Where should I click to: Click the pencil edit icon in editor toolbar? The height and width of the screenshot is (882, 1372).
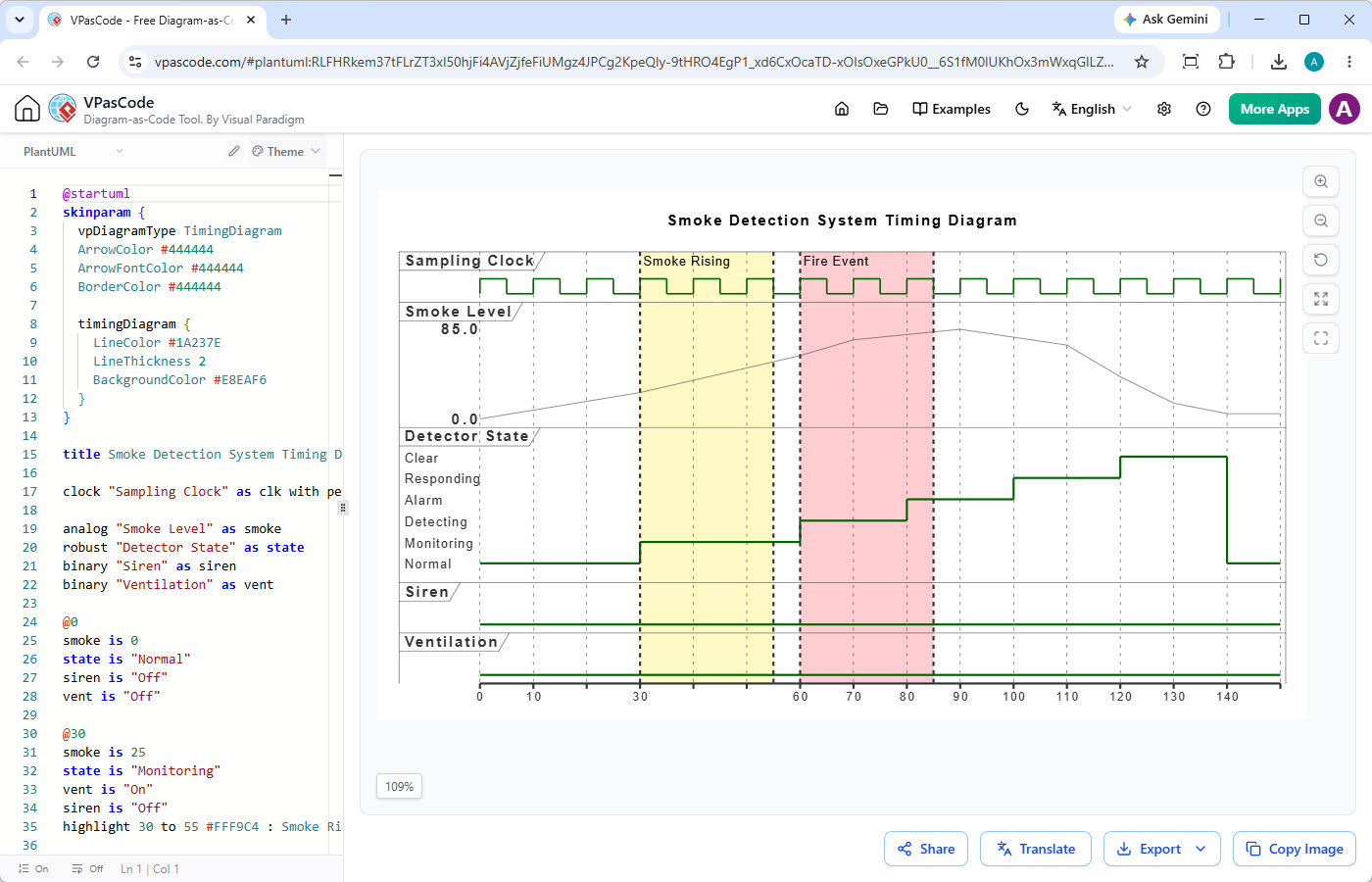pos(233,151)
